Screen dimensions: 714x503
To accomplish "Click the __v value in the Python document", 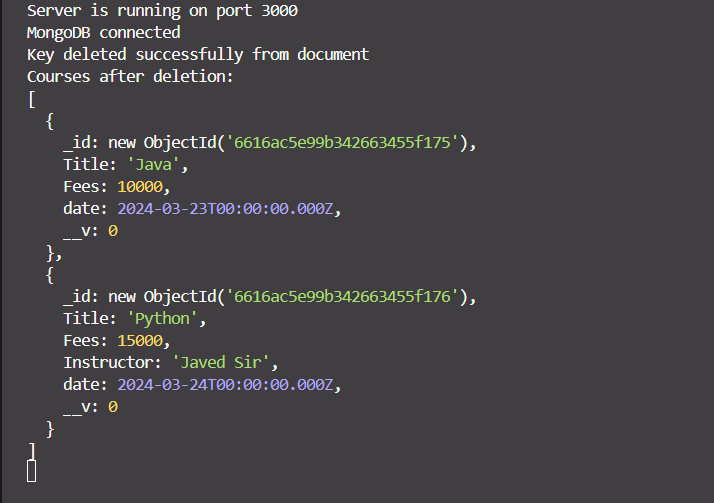I will pyautogui.click(x=113, y=407).
